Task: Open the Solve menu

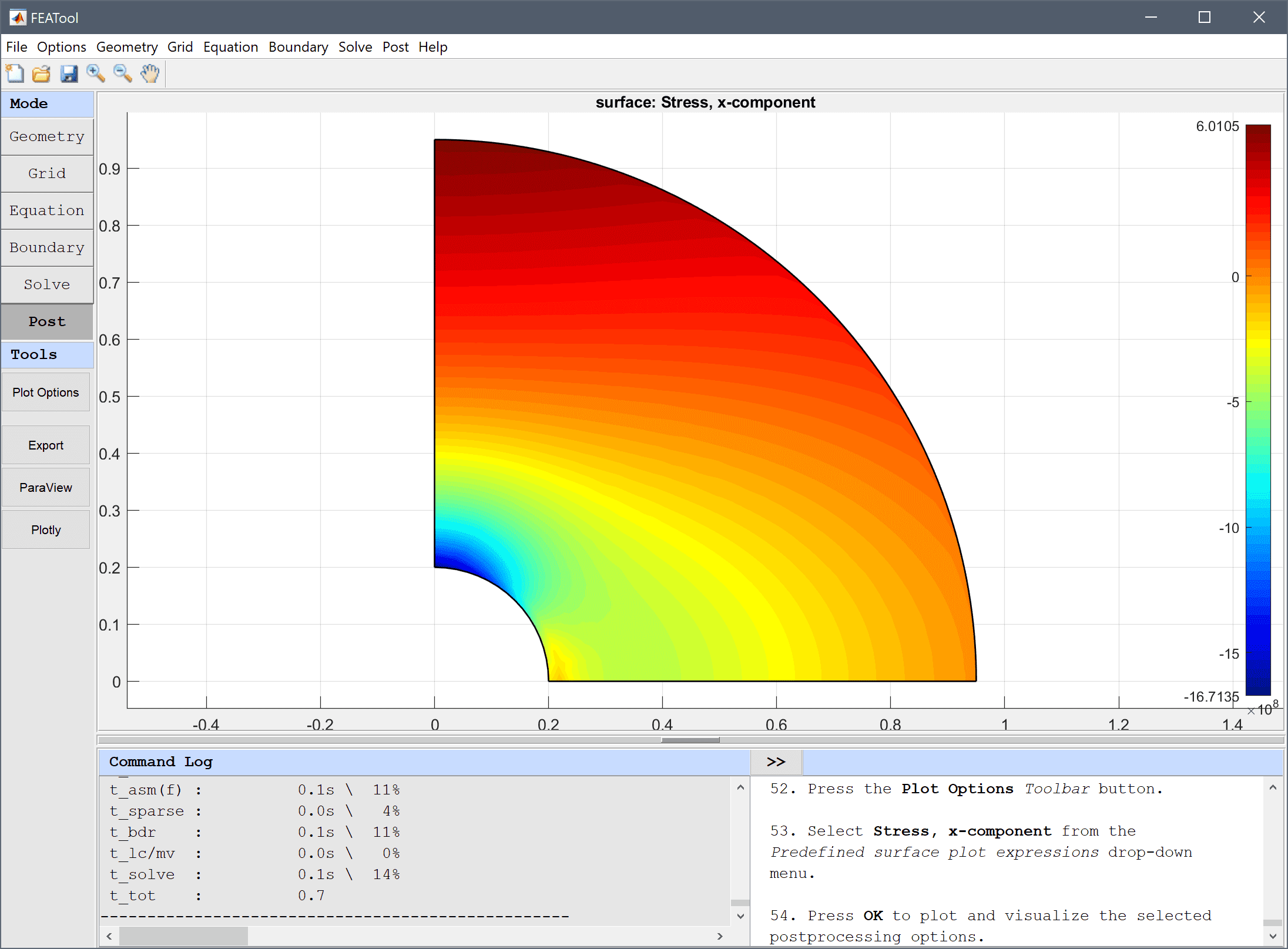Action: 355,47
